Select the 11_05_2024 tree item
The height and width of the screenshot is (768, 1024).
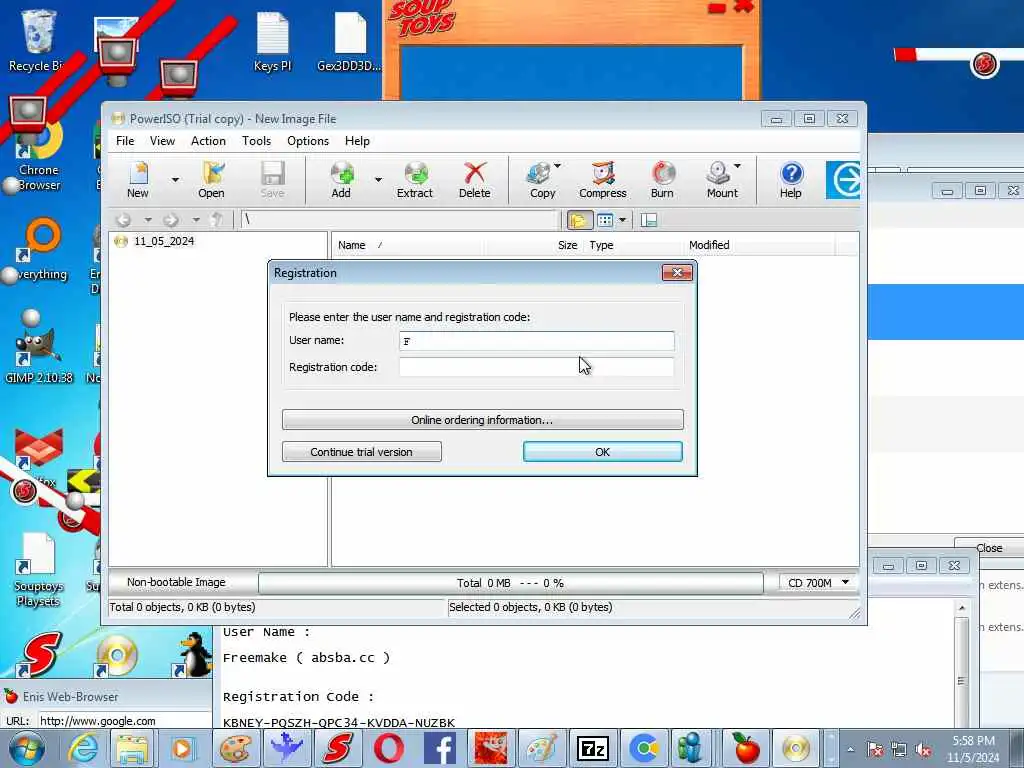tap(164, 241)
